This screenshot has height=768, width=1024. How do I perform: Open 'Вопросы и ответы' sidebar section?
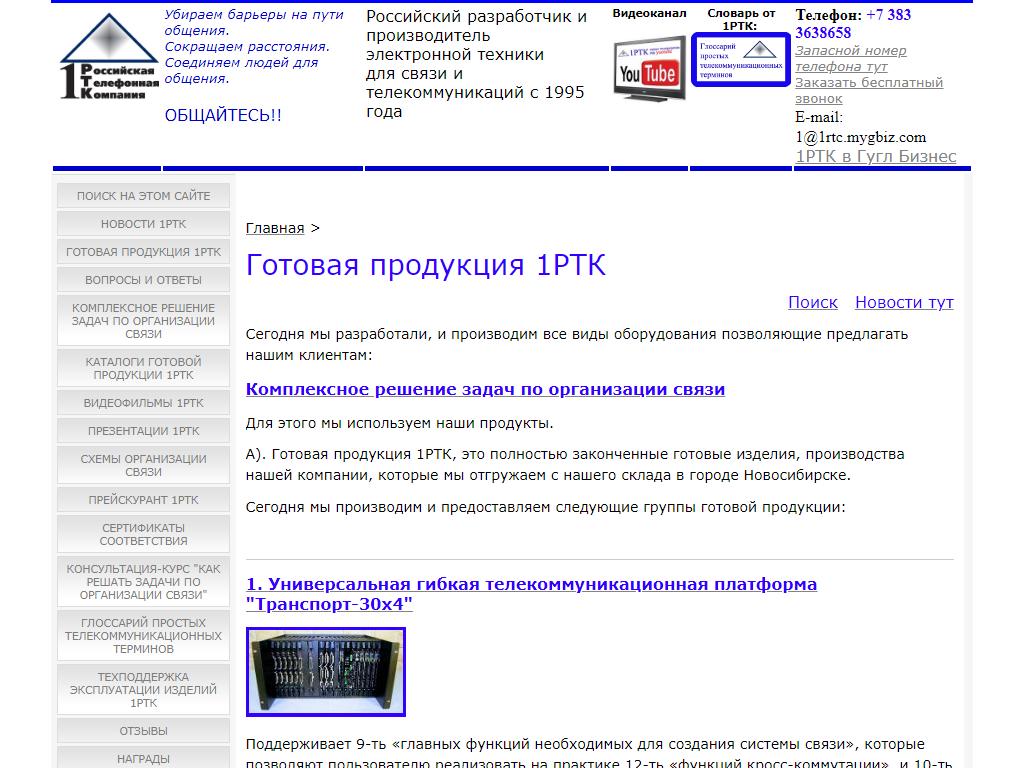click(x=144, y=280)
